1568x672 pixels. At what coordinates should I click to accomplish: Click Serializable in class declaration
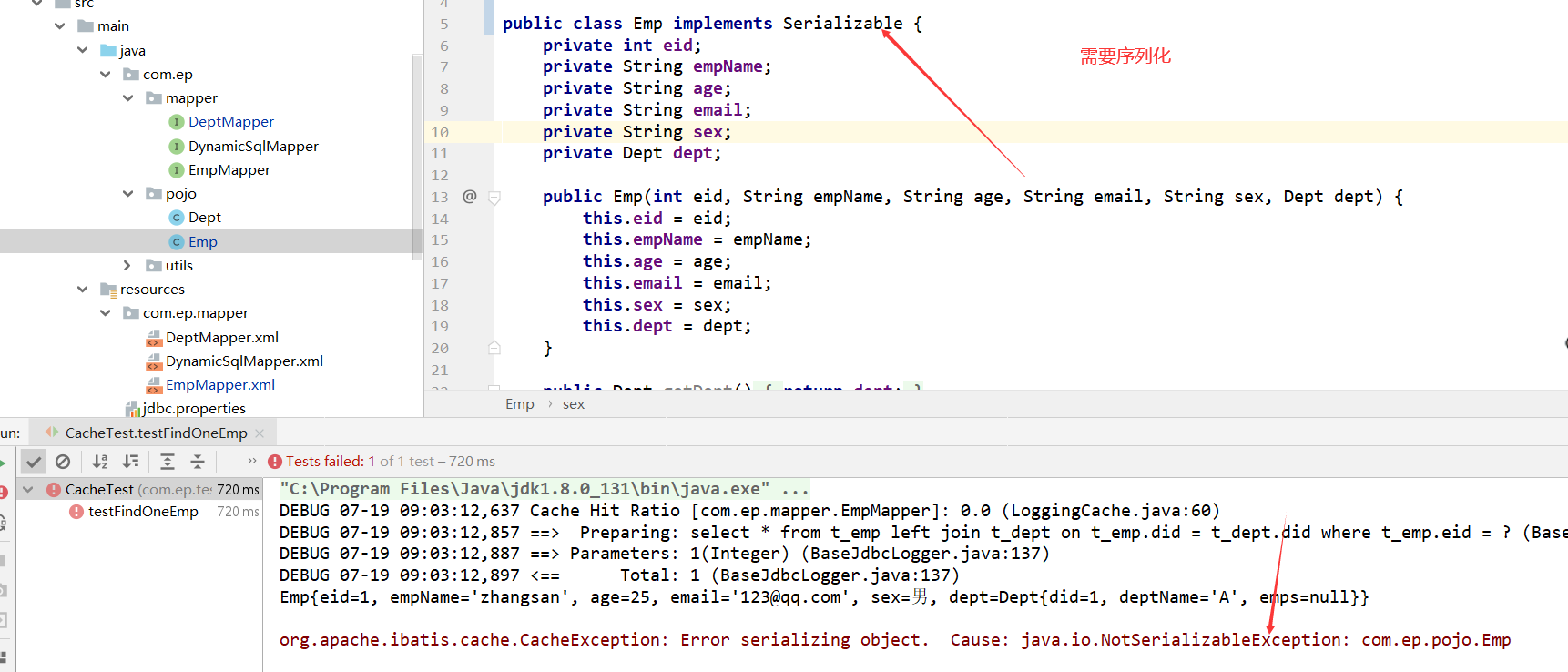843,24
